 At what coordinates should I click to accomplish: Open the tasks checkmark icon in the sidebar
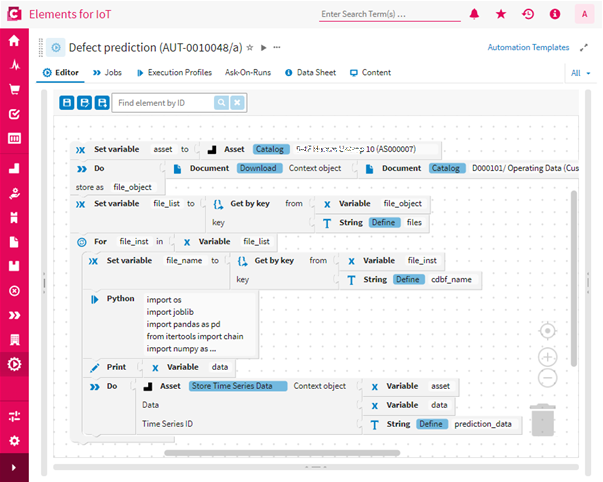point(14,114)
